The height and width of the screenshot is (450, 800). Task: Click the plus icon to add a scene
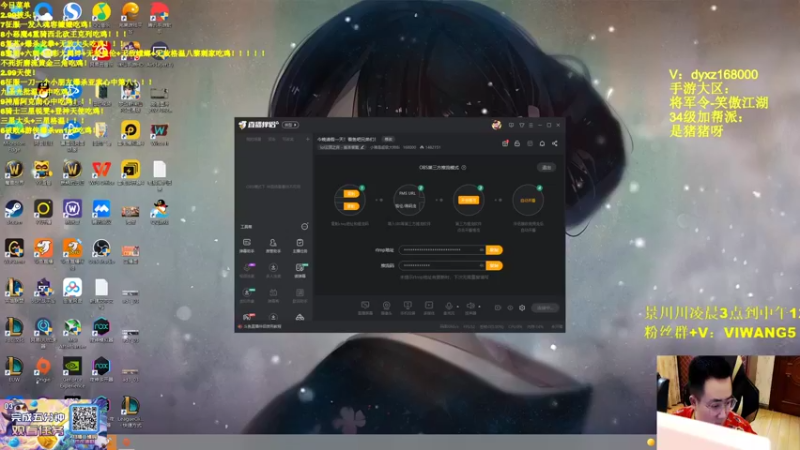point(308,139)
